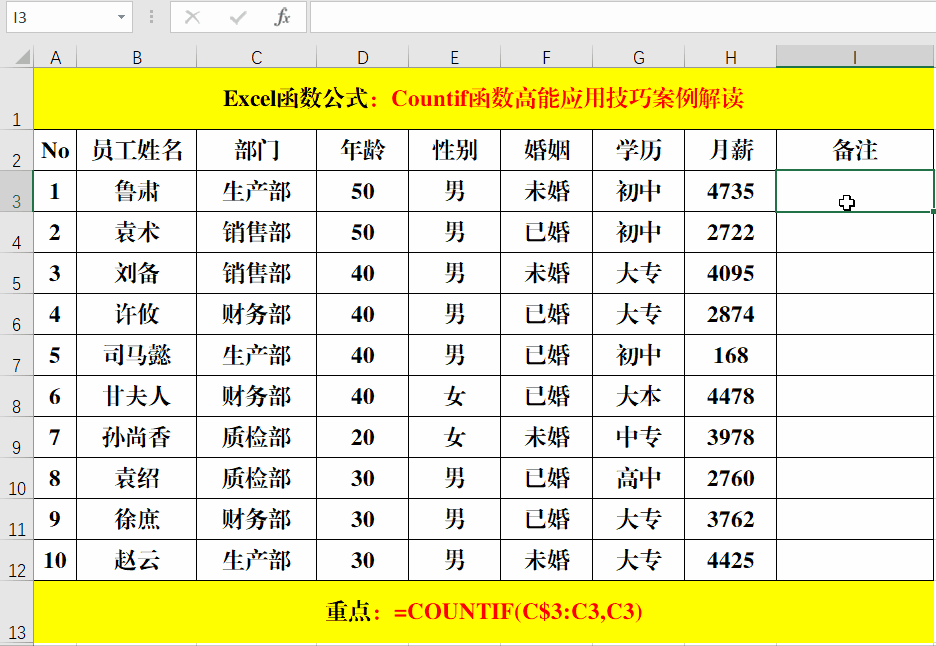
Task: Click the education cell '中专'
Action: click(638, 437)
